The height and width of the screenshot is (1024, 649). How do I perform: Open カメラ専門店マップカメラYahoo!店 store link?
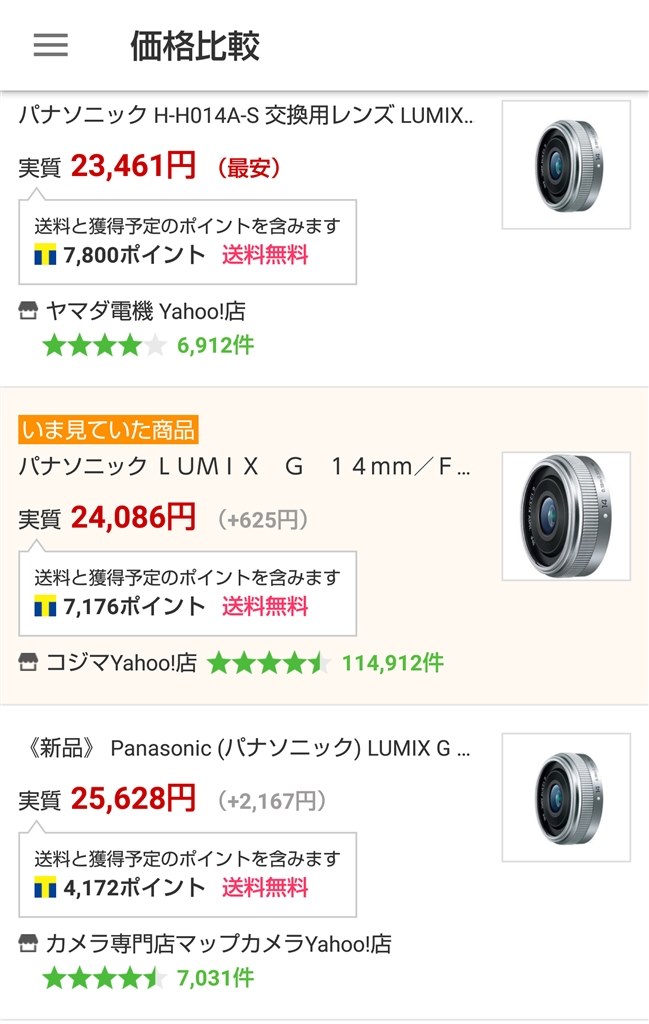tap(218, 944)
